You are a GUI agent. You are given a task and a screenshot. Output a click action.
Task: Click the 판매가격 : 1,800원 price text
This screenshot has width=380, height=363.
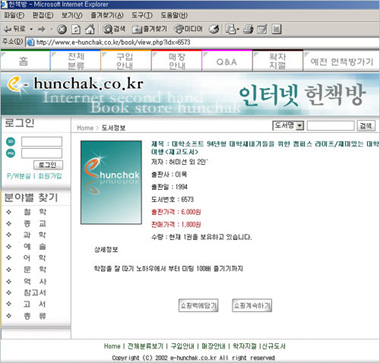tap(176, 224)
